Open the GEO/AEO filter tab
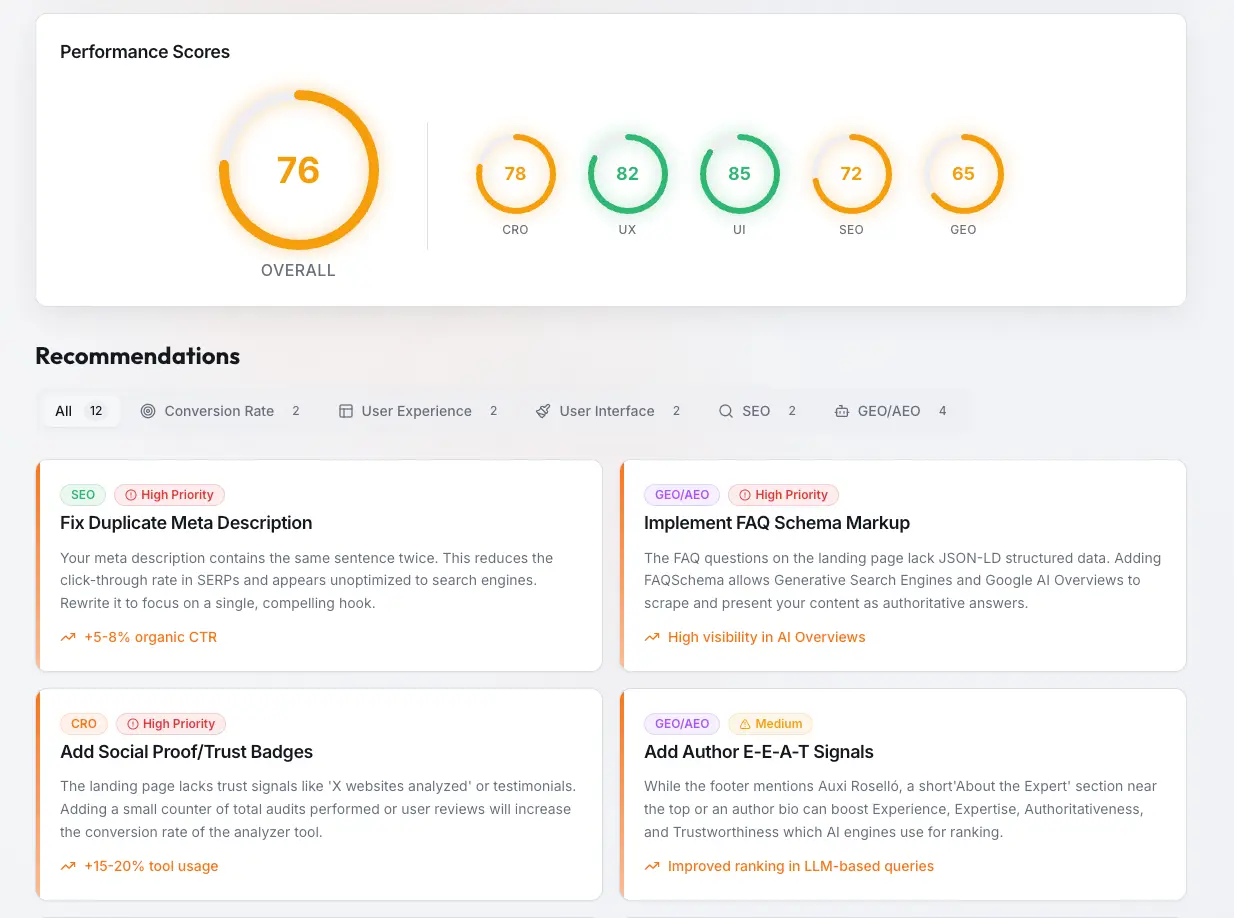Image resolution: width=1234 pixels, height=918 pixels. [889, 411]
